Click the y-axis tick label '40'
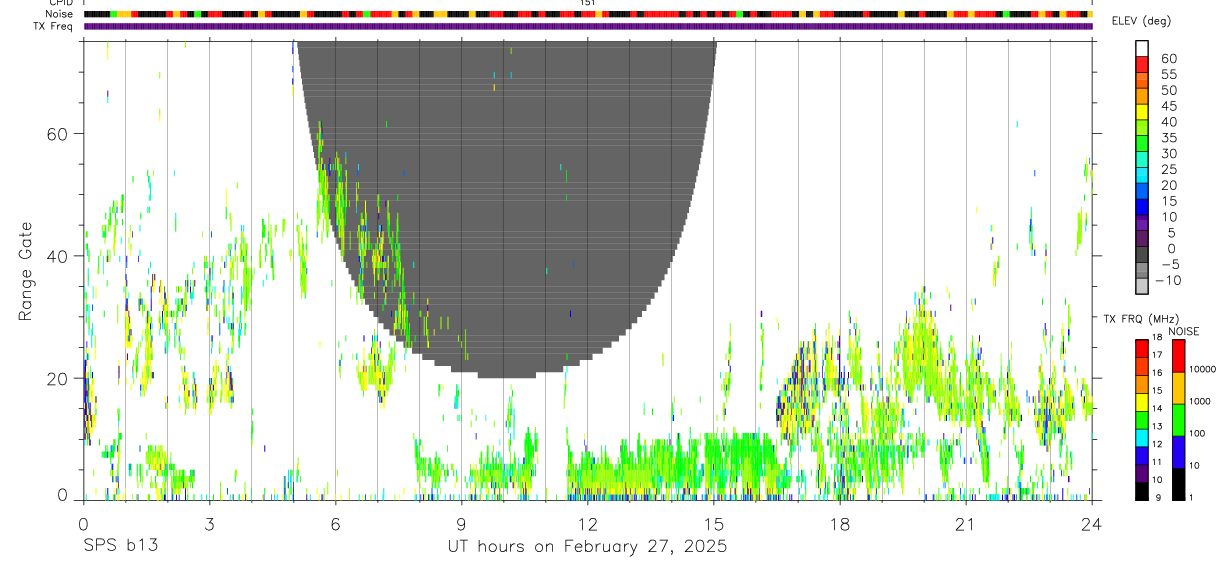This screenshot has height=567, width=1228. pyautogui.click(x=59, y=256)
